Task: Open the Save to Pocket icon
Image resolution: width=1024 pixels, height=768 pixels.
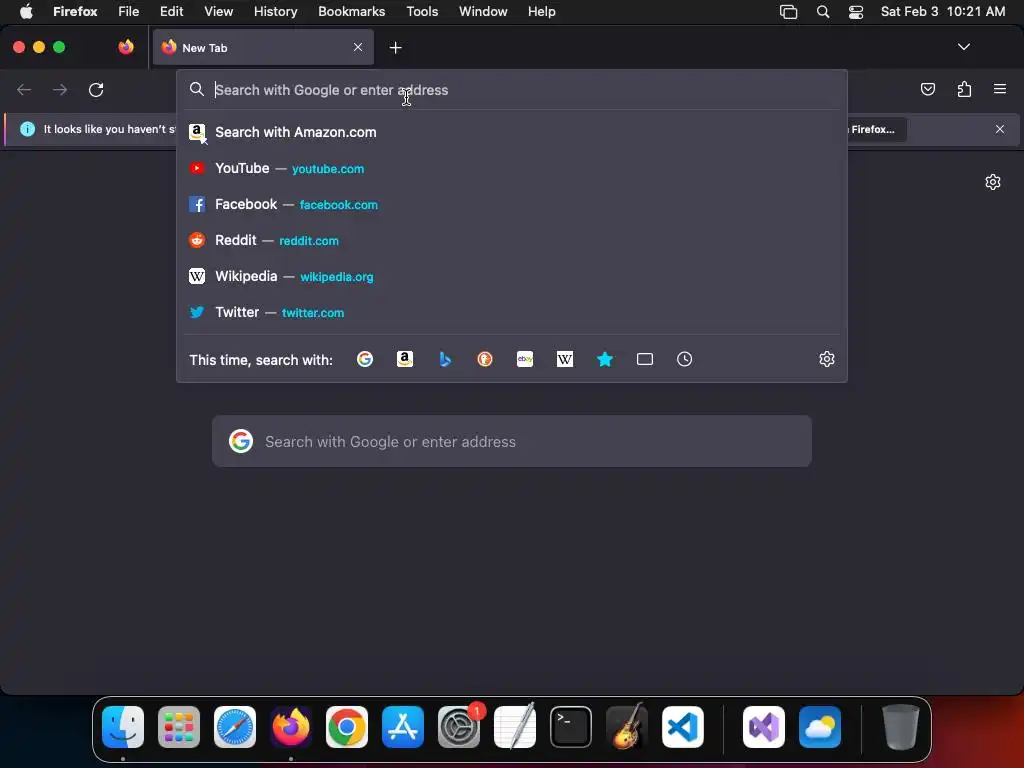Action: coord(927,89)
